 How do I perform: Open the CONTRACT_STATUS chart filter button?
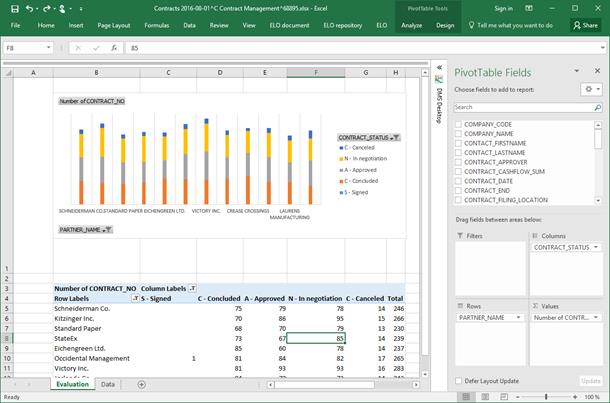point(368,137)
